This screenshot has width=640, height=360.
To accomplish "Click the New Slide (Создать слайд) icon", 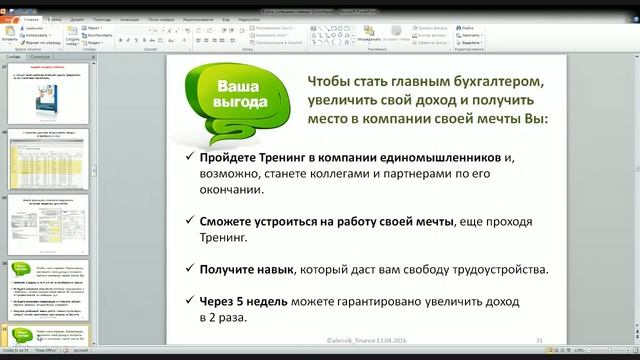I will 72,31.
